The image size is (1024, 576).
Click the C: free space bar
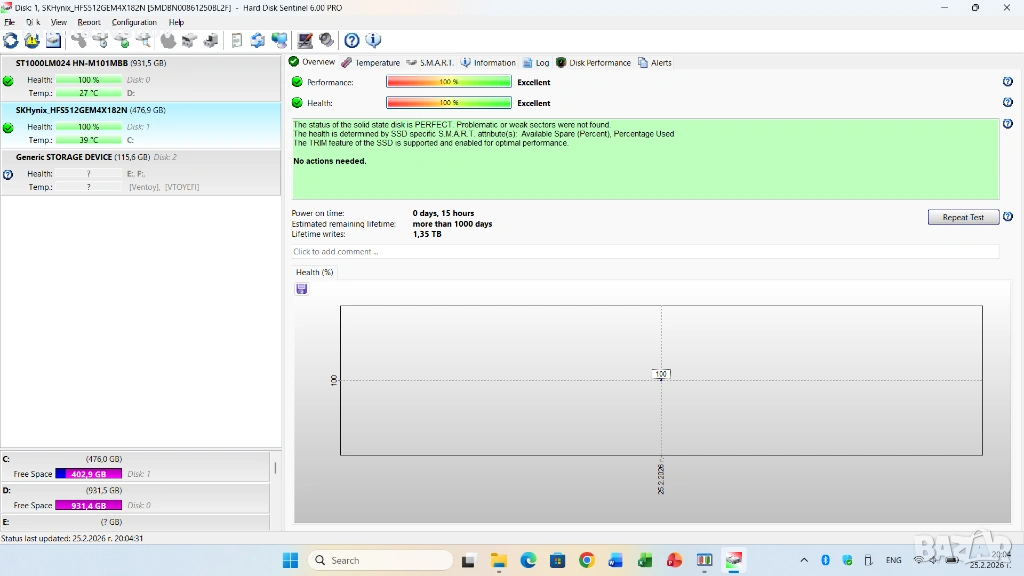tap(88, 474)
